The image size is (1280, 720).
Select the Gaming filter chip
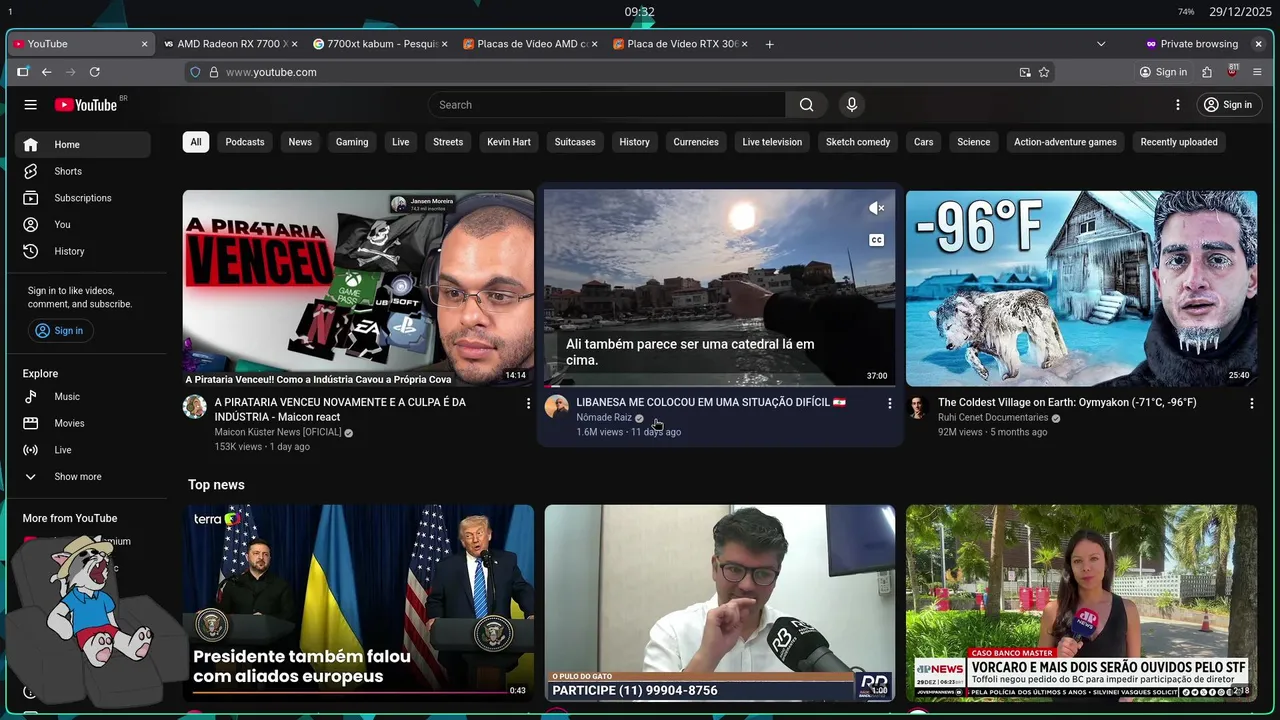352,142
